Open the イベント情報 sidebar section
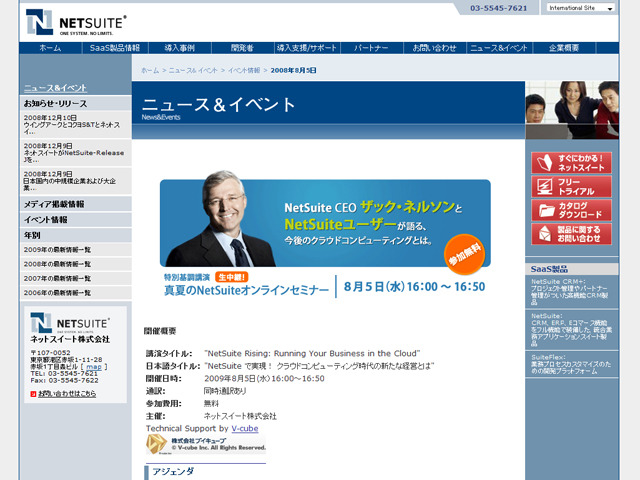 (76, 220)
